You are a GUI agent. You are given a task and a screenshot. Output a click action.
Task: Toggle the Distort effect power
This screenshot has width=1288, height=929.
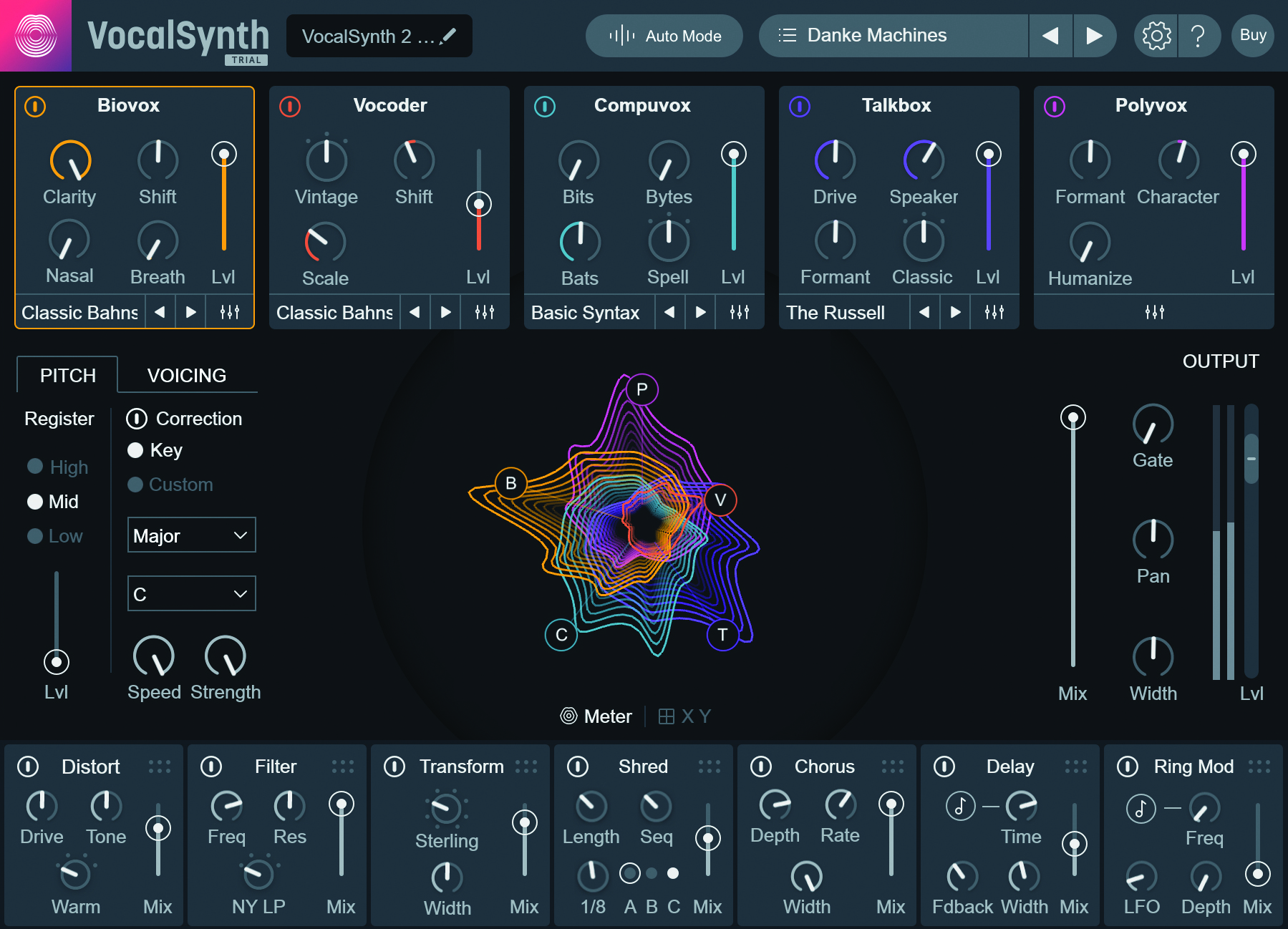pos(28,767)
